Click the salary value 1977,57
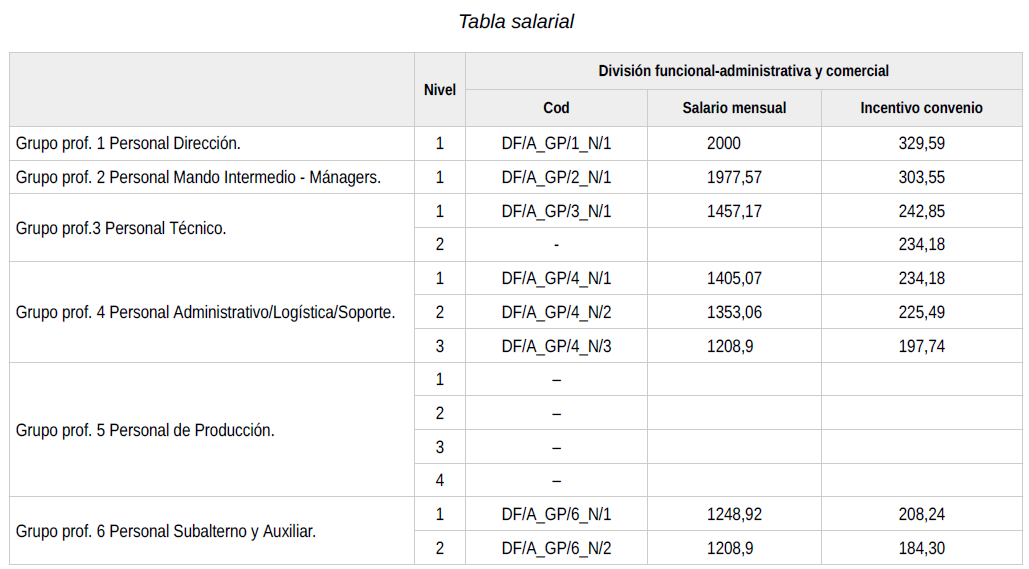 [x=734, y=177]
